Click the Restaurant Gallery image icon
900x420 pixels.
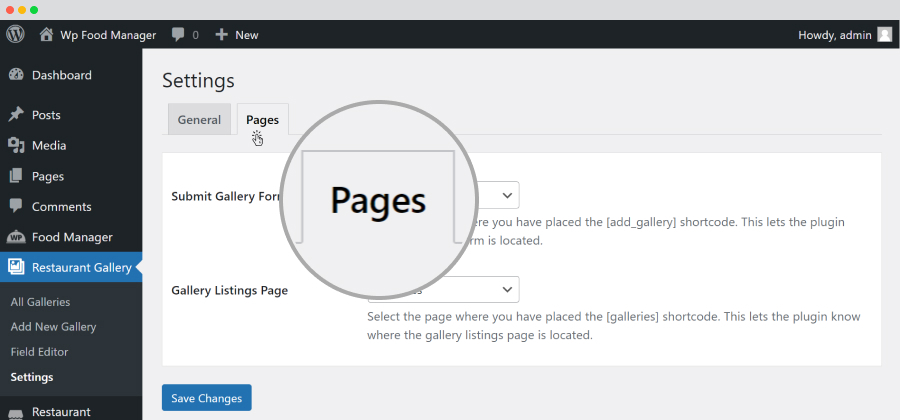pos(16,267)
